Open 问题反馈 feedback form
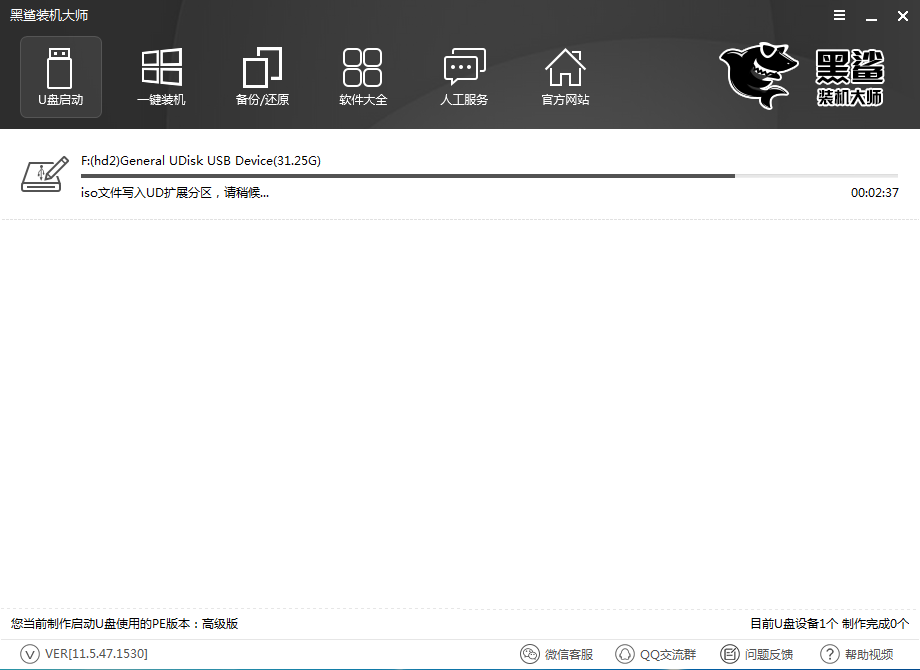 pos(757,654)
